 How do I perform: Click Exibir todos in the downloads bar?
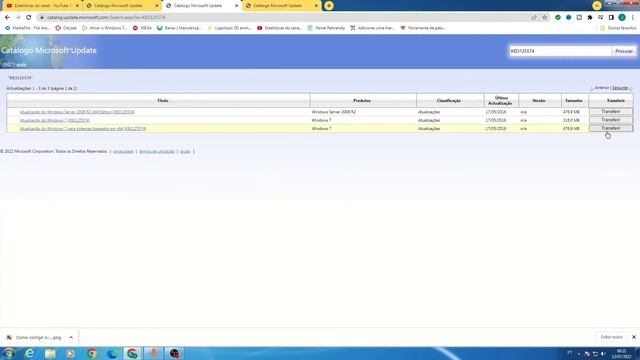611,337
